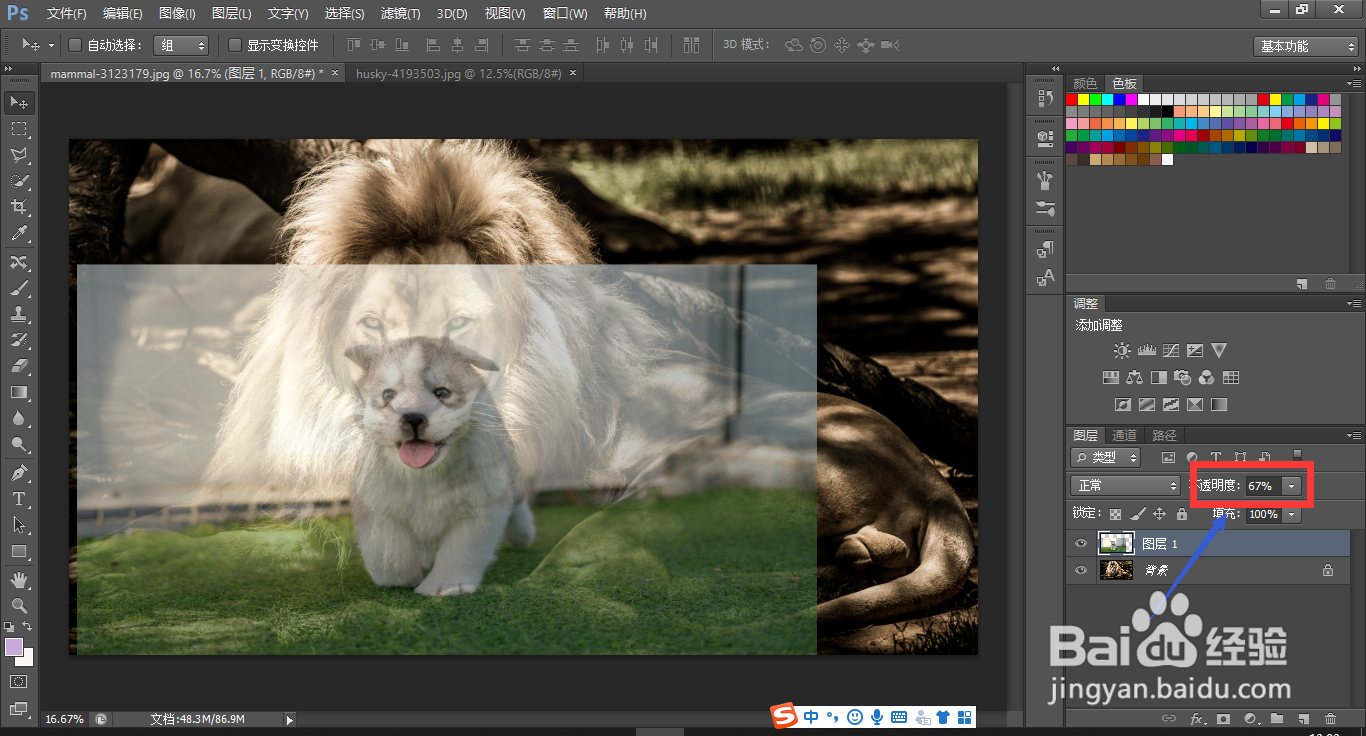Enable the 自动选择 checkbox

[75, 45]
